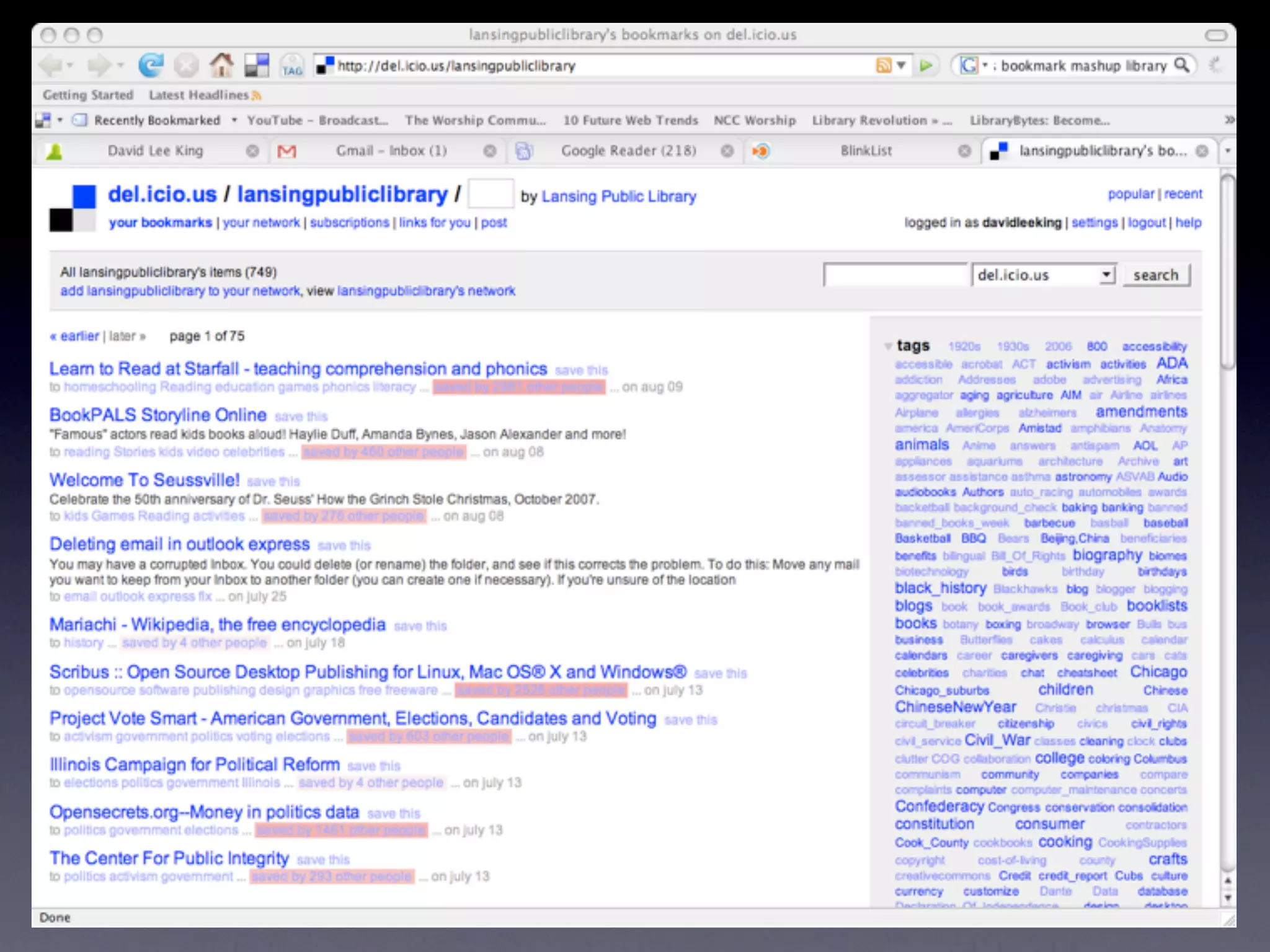Click the del.icio.us search text field
This screenshot has height=952, width=1270.
895,275
